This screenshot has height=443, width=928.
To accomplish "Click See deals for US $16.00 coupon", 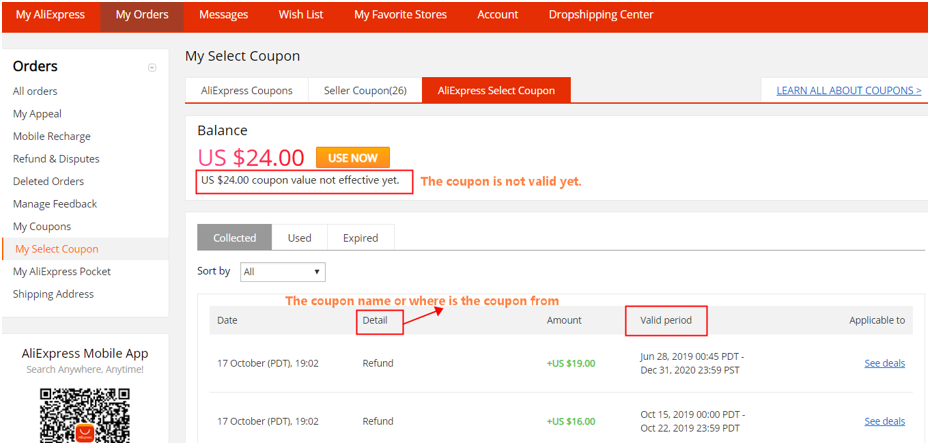I will [884, 421].
